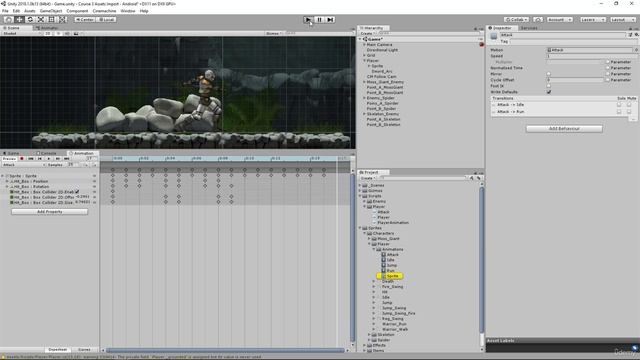Toggle the Local handle rotation button

tap(106, 19)
